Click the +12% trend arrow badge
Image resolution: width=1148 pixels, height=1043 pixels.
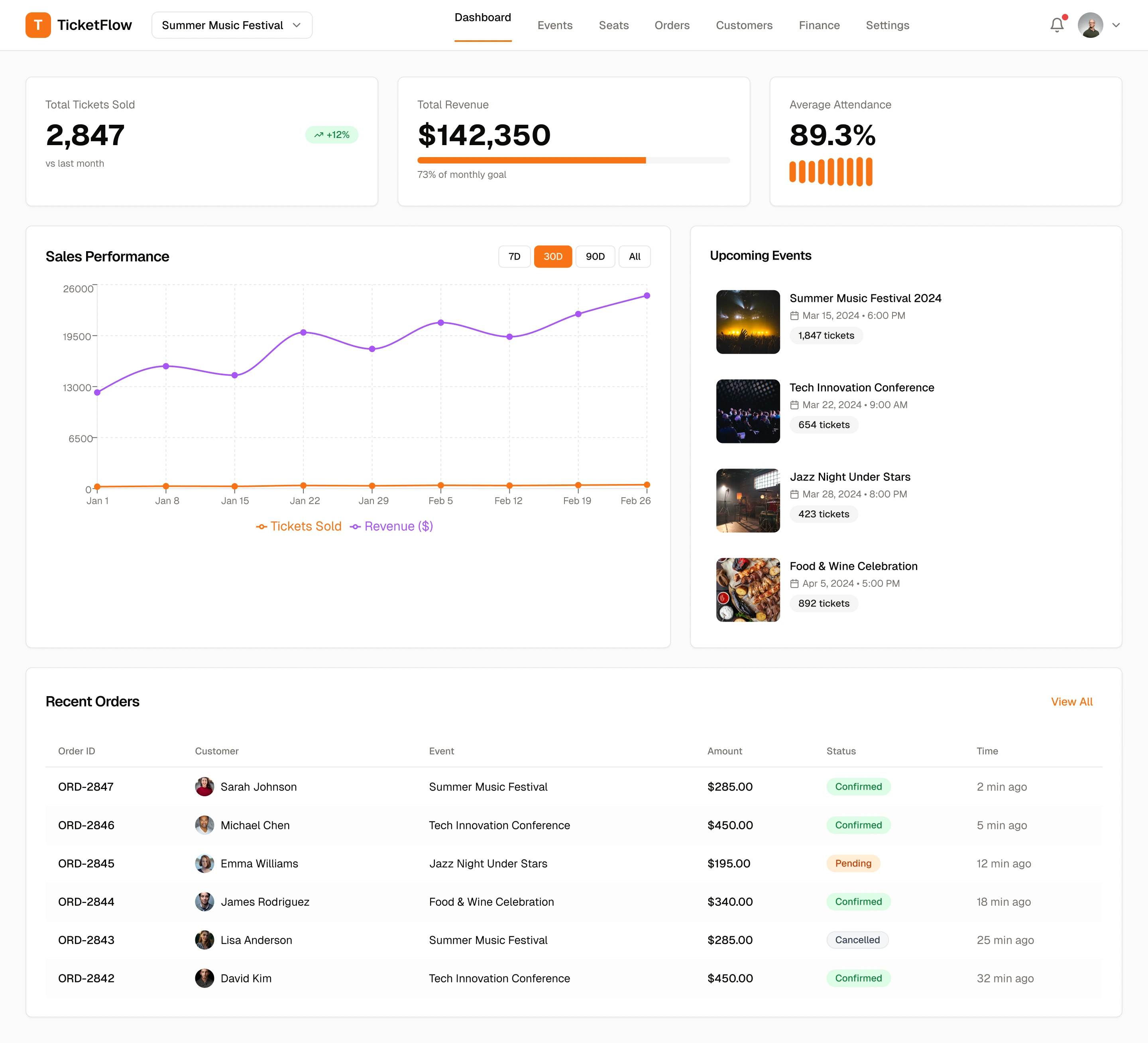(x=331, y=135)
